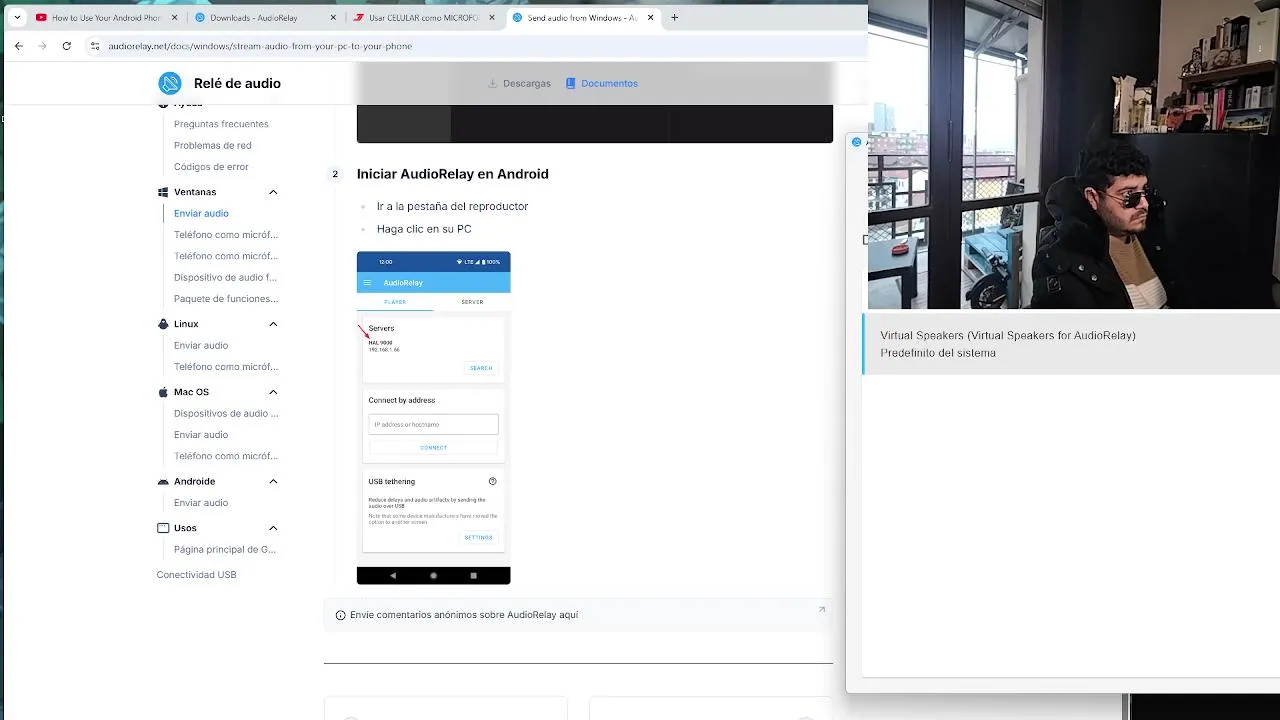Close the 'Usar CELULAR como MICROFONO' tab
The width and height of the screenshot is (1280, 720).
click(492, 17)
